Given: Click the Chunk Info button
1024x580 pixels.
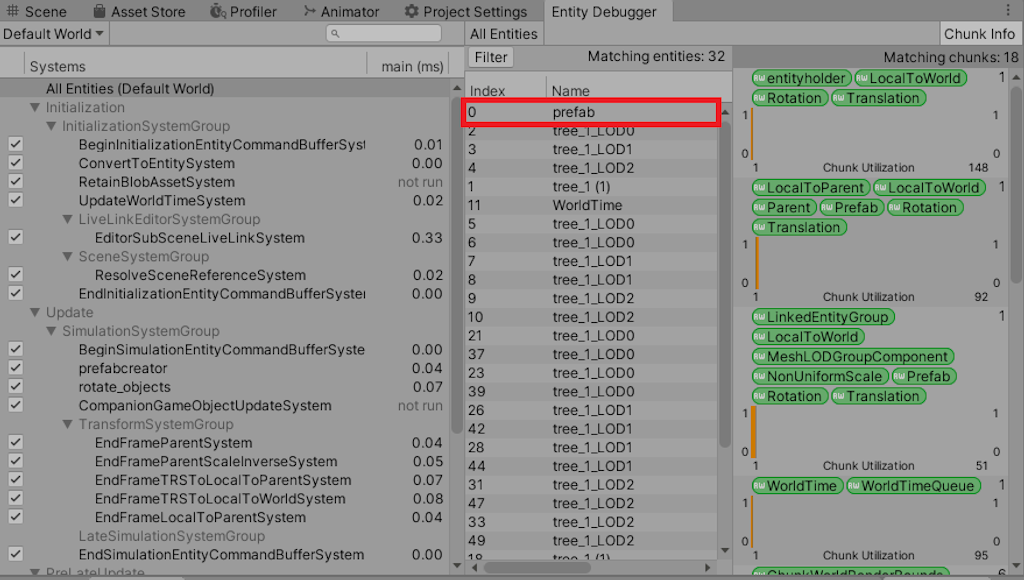Looking at the screenshot, I should coord(979,34).
